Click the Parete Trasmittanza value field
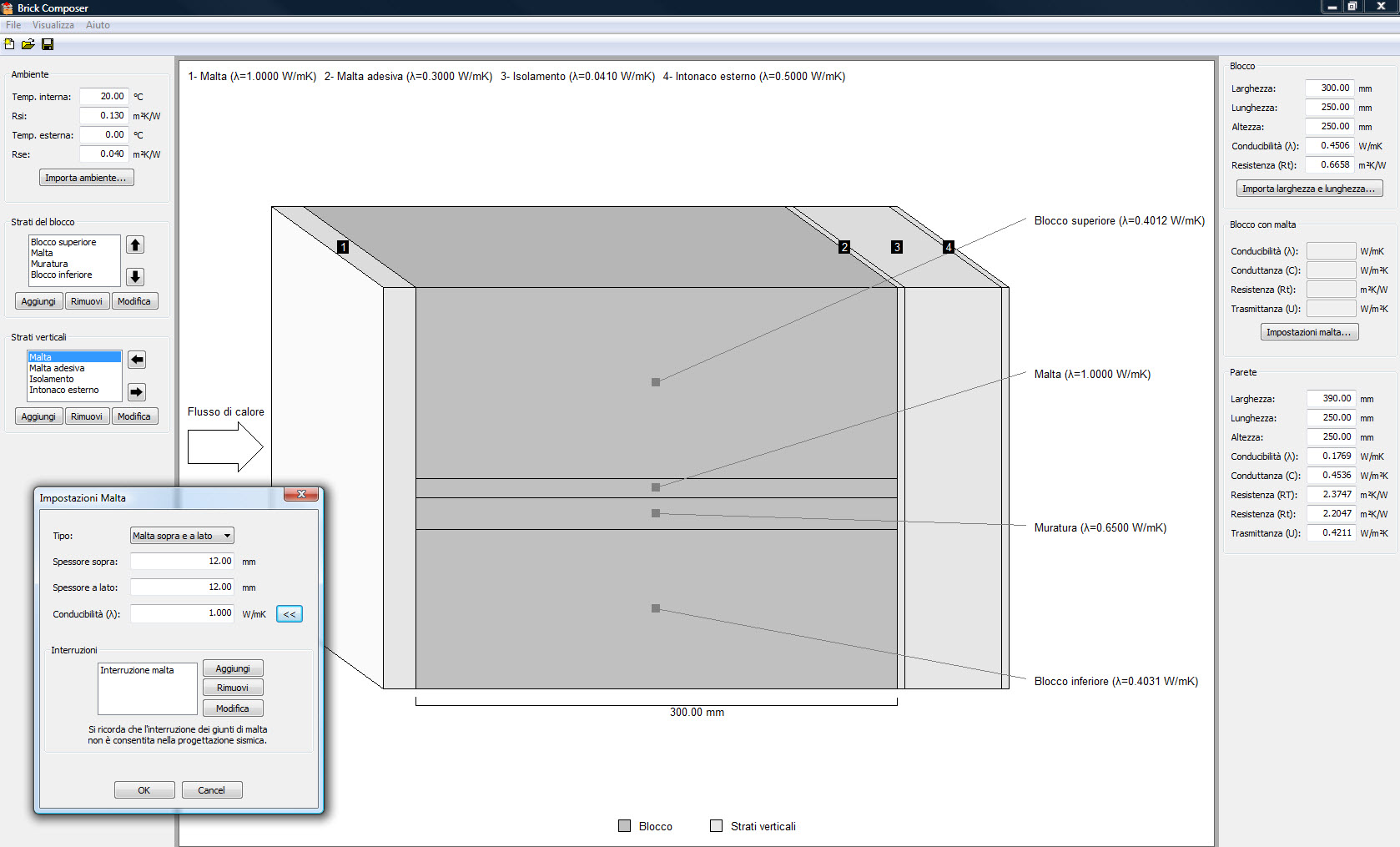This screenshot has height=847, width=1400. (x=1331, y=533)
